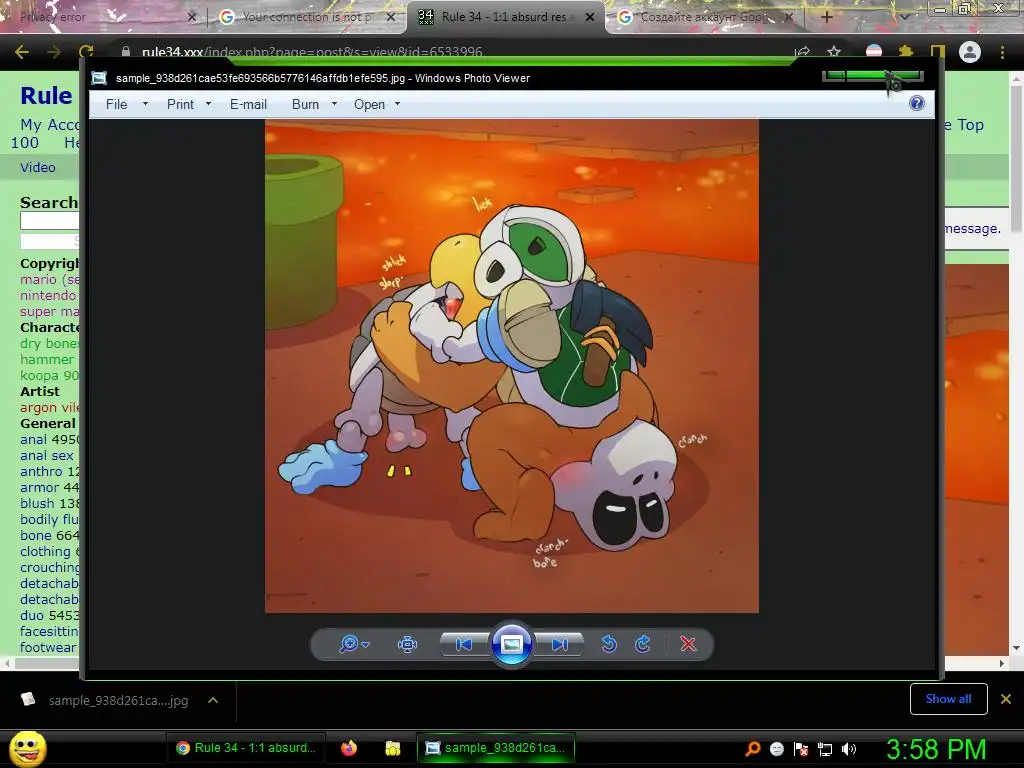Open the zoom magnifier in Photo Viewer
The width and height of the screenshot is (1024, 768).
[x=349, y=644]
